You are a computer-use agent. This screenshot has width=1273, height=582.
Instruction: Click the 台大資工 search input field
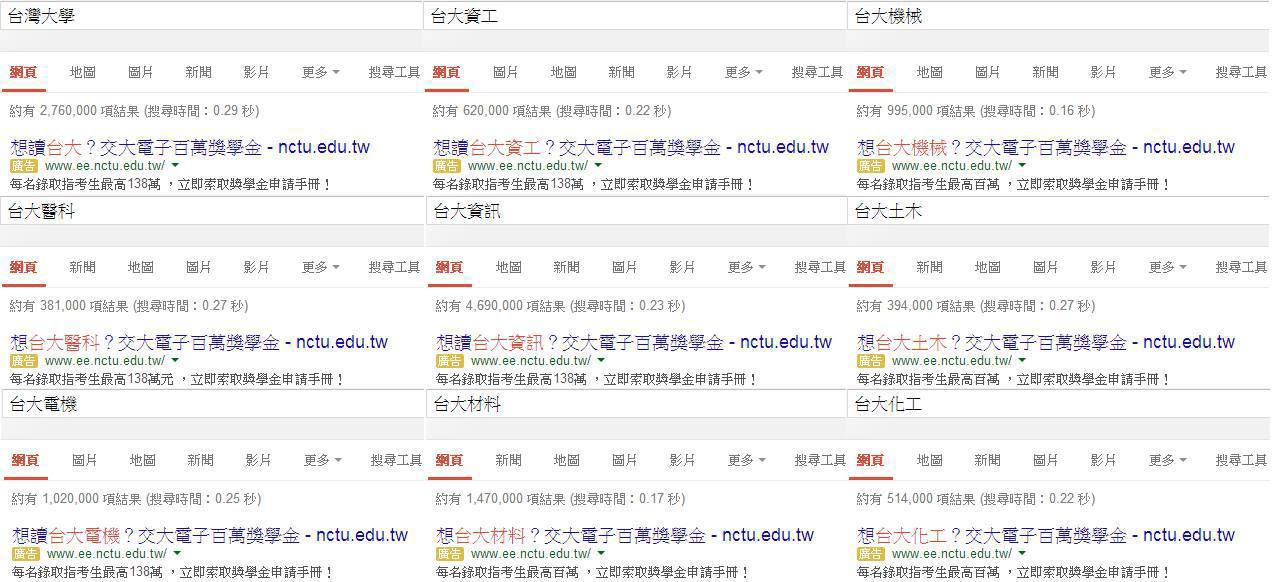click(x=635, y=16)
